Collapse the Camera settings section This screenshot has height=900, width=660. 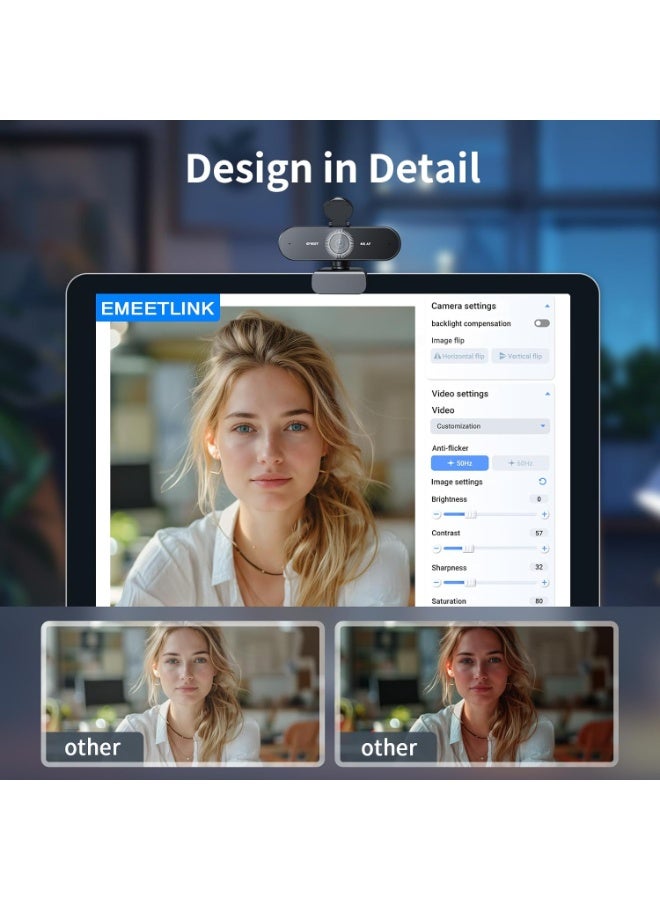click(546, 306)
